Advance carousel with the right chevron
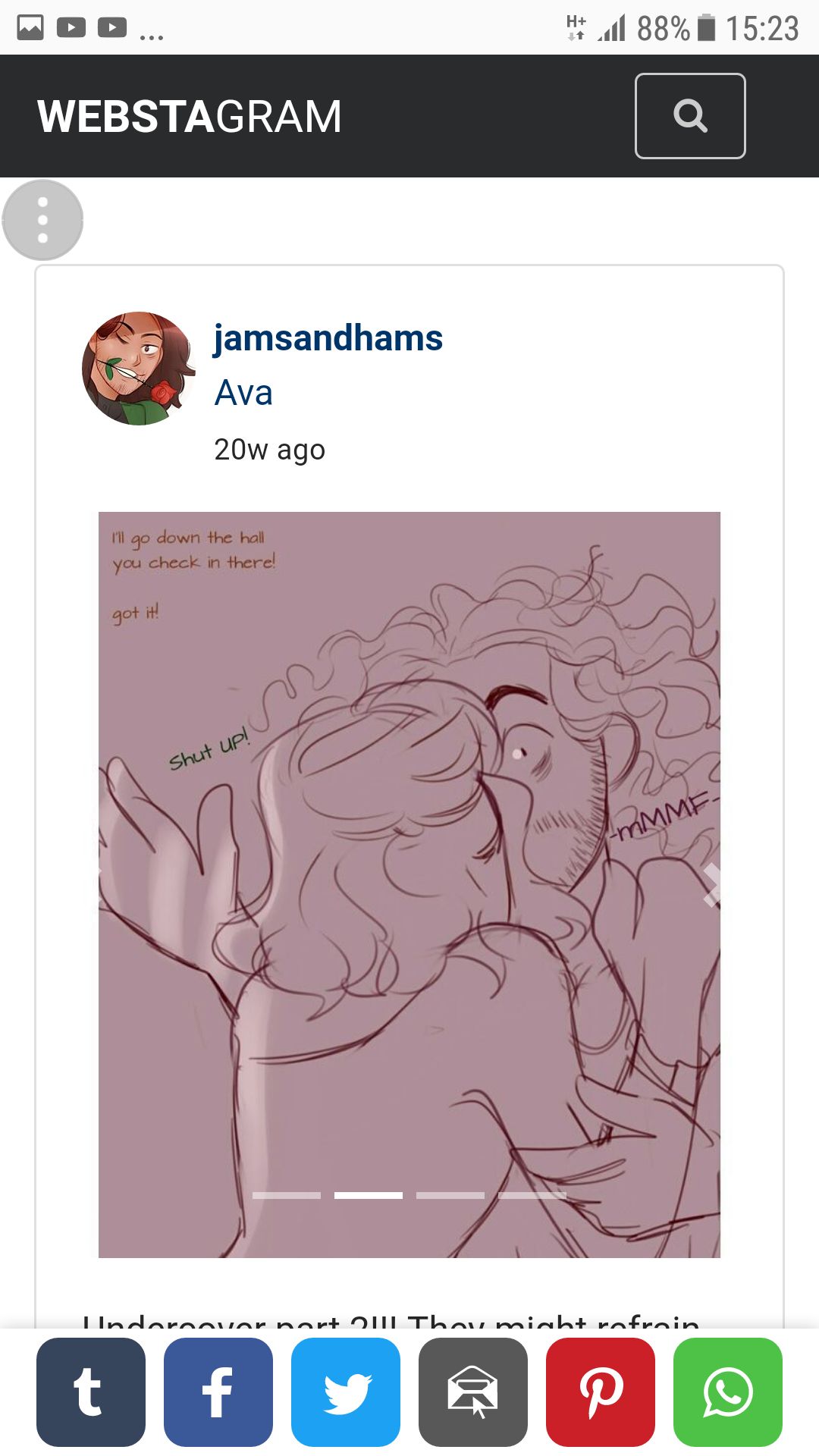The height and width of the screenshot is (1456, 819). click(x=711, y=885)
